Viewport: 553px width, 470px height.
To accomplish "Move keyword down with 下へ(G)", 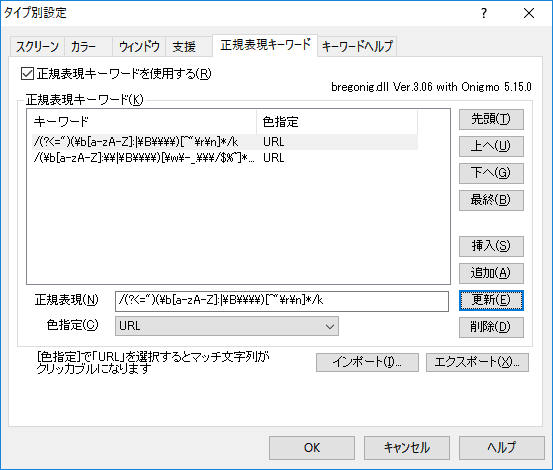I will coord(491,173).
